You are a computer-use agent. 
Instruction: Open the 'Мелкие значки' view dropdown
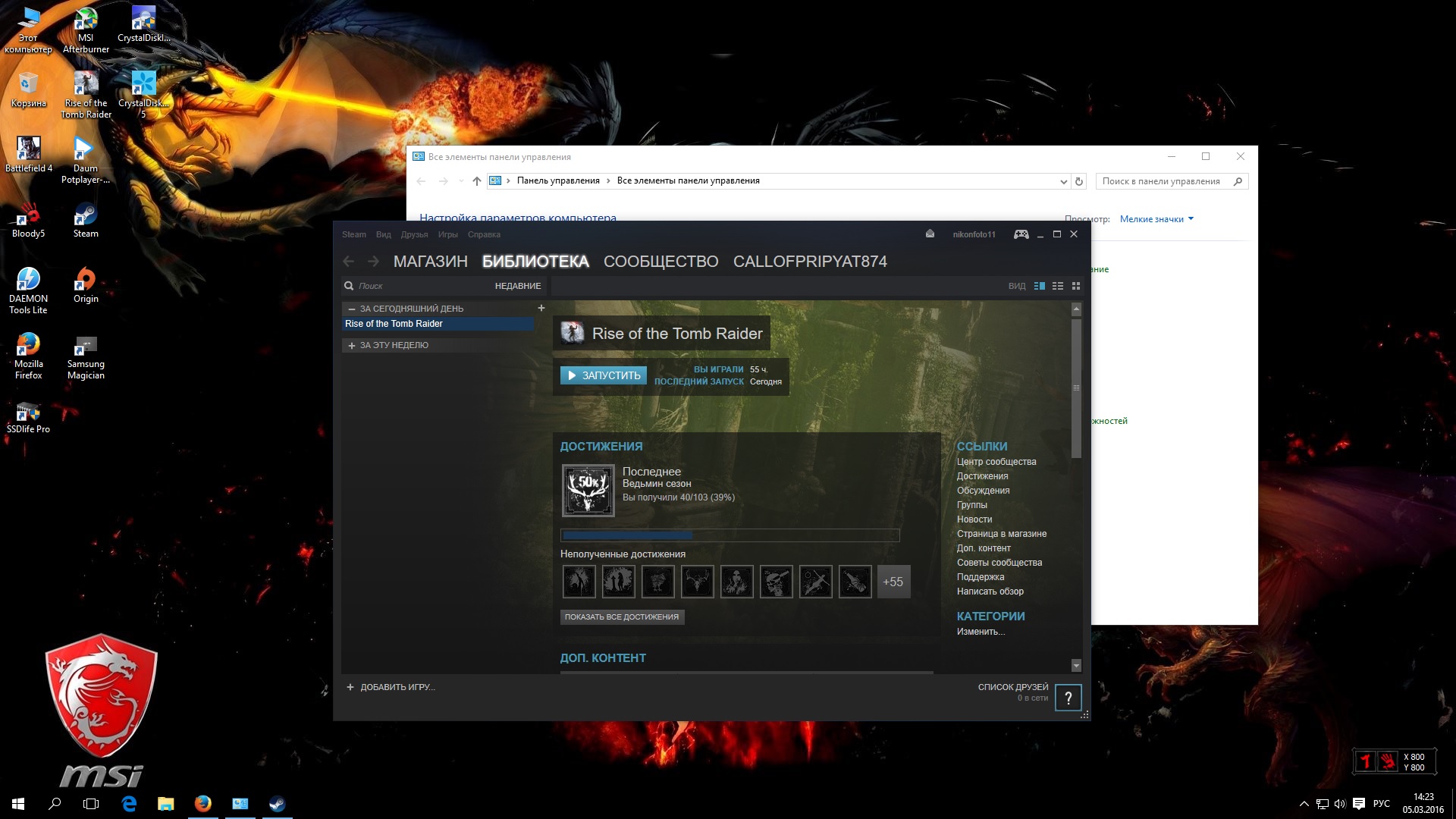[x=1156, y=219]
